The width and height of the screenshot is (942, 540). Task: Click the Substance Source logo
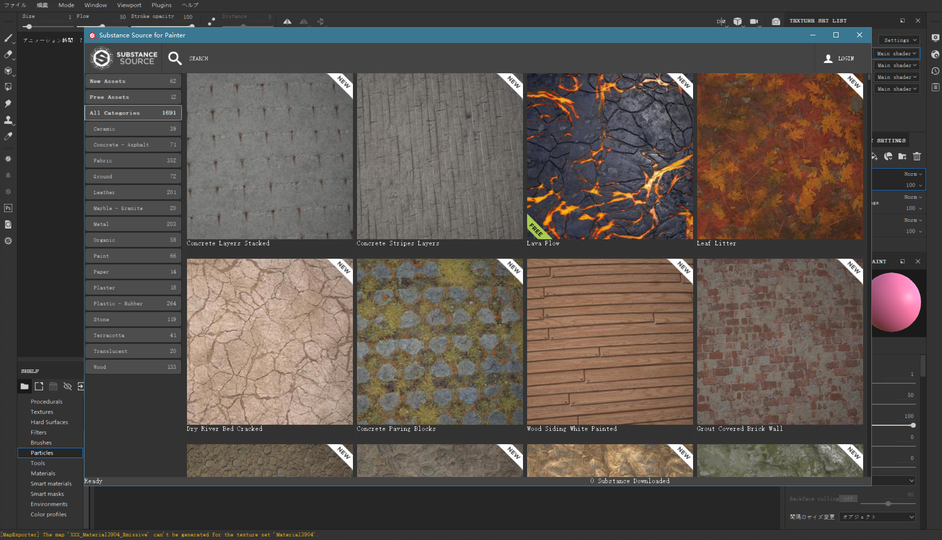pyautogui.click(x=124, y=58)
